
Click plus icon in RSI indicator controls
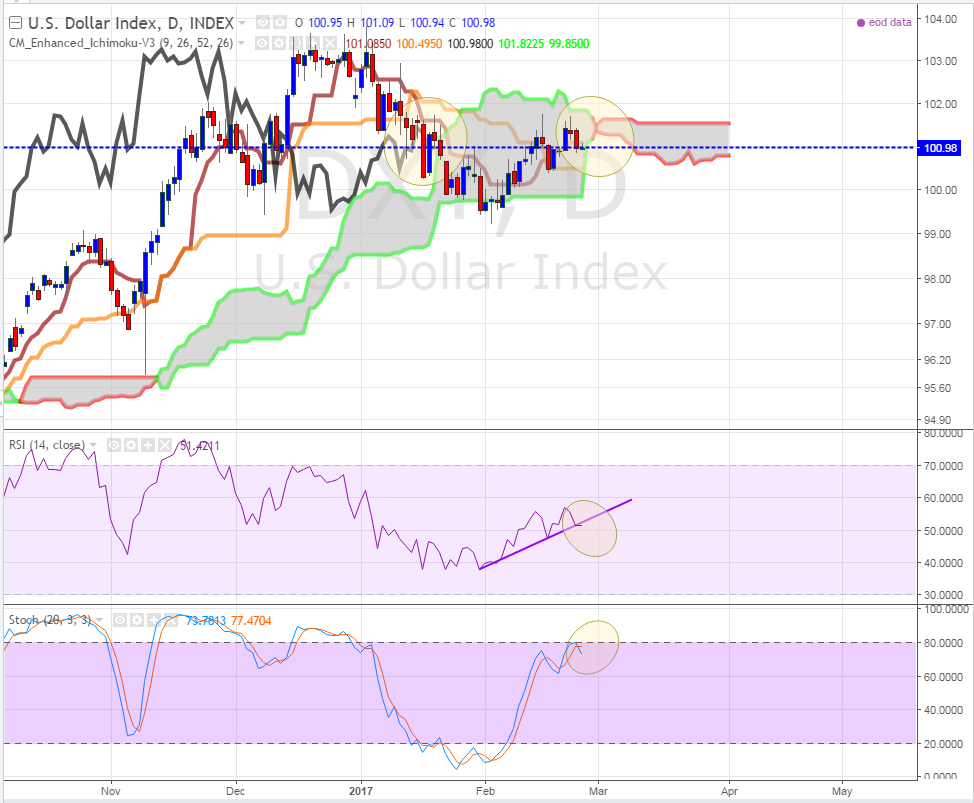coord(147,445)
